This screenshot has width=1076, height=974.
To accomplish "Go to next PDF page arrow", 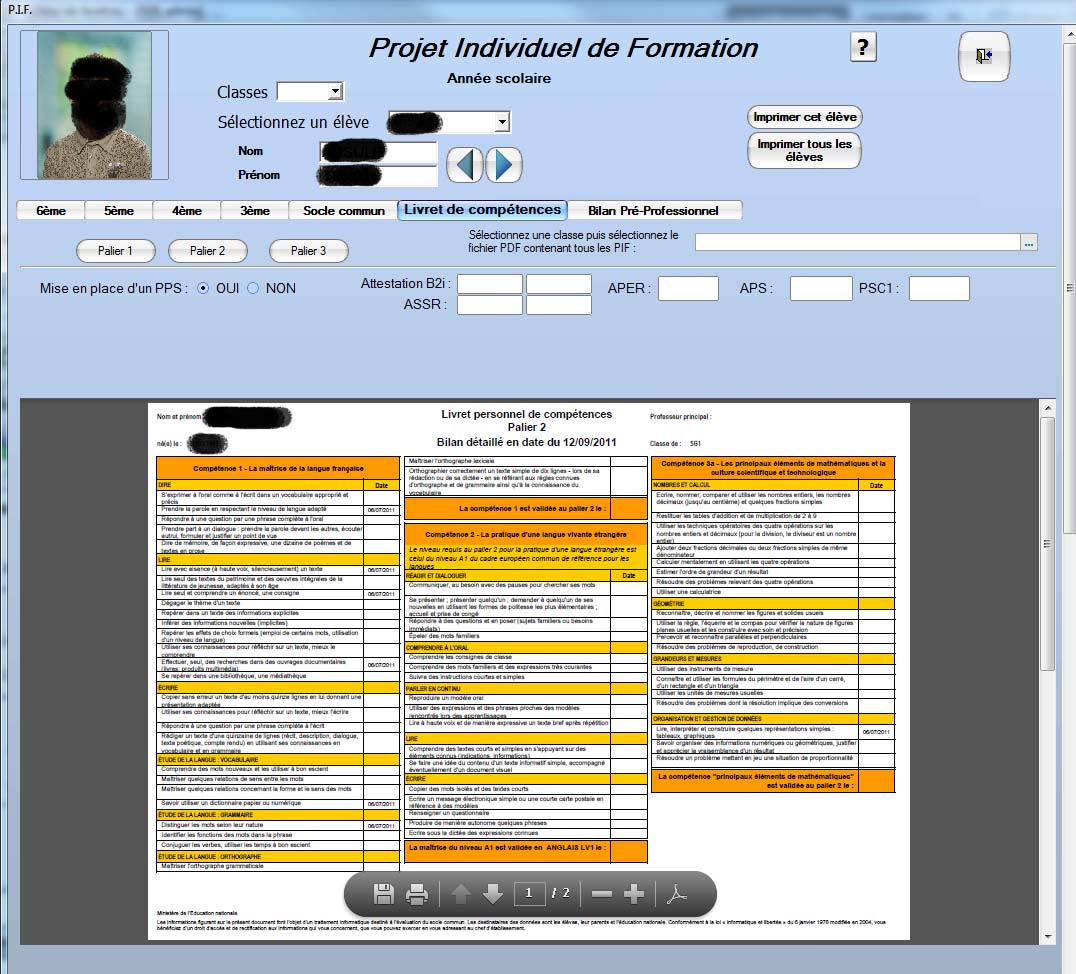I will click(x=492, y=893).
